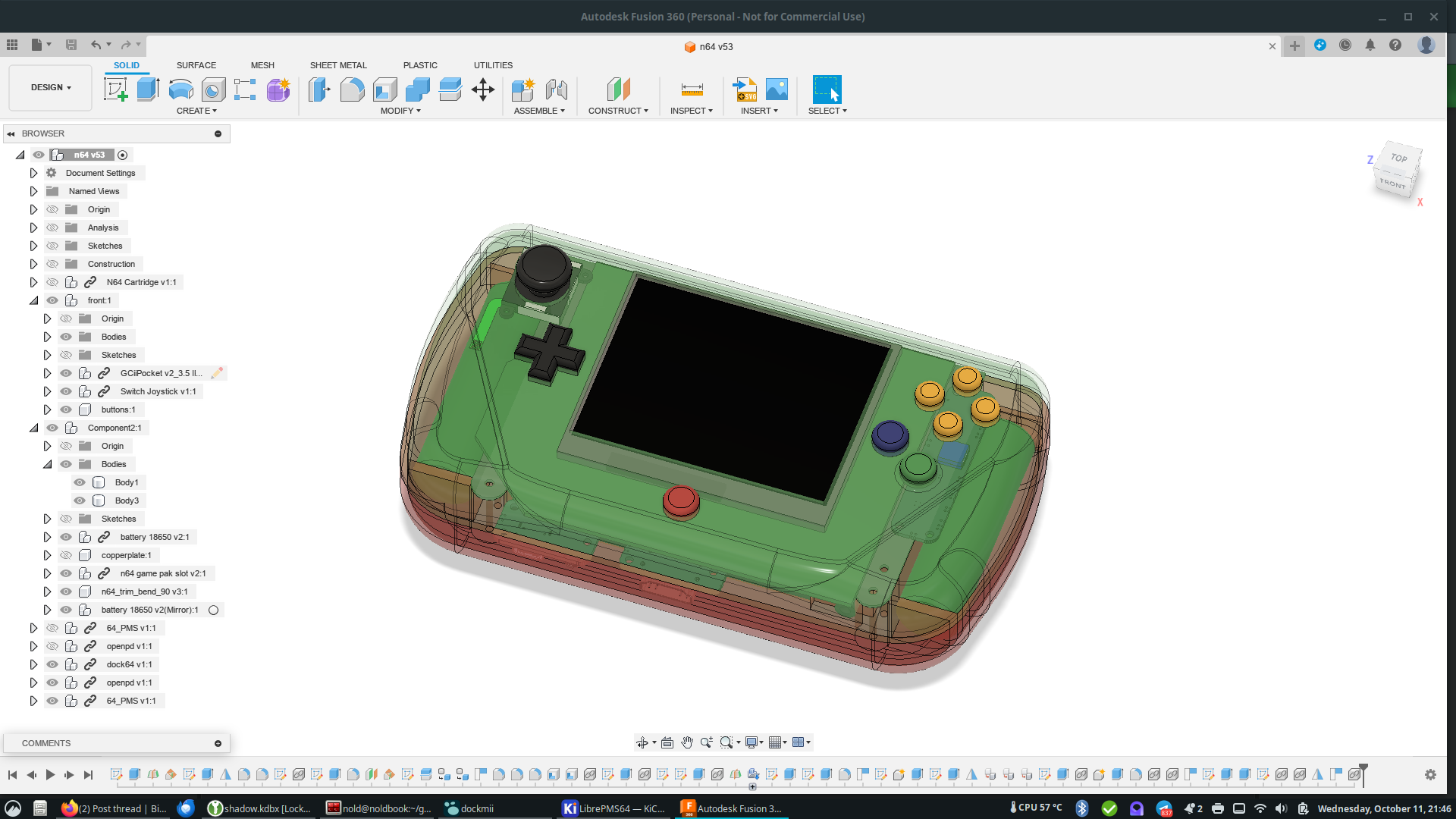Image resolution: width=1456 pixels, height=819 pixels.
Task: Click the Insert Canvas image icon
Action: (777, 89)
